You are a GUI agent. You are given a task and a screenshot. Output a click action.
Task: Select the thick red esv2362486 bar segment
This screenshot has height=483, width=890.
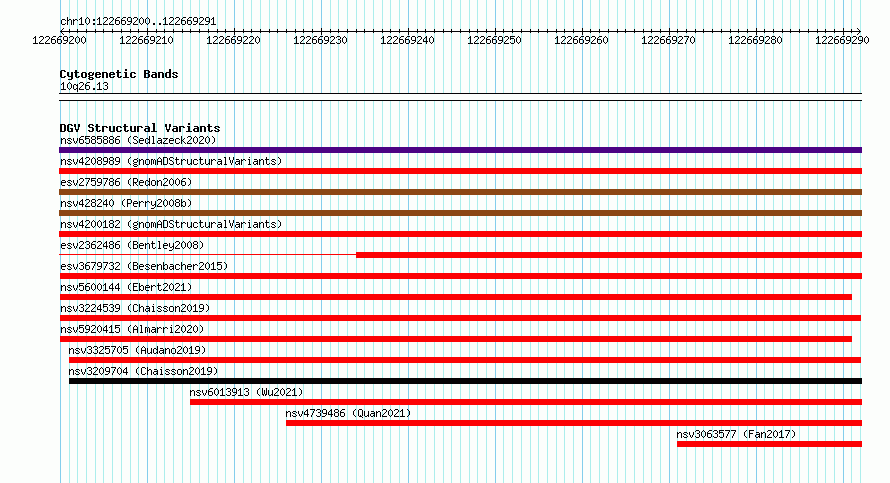609,255
